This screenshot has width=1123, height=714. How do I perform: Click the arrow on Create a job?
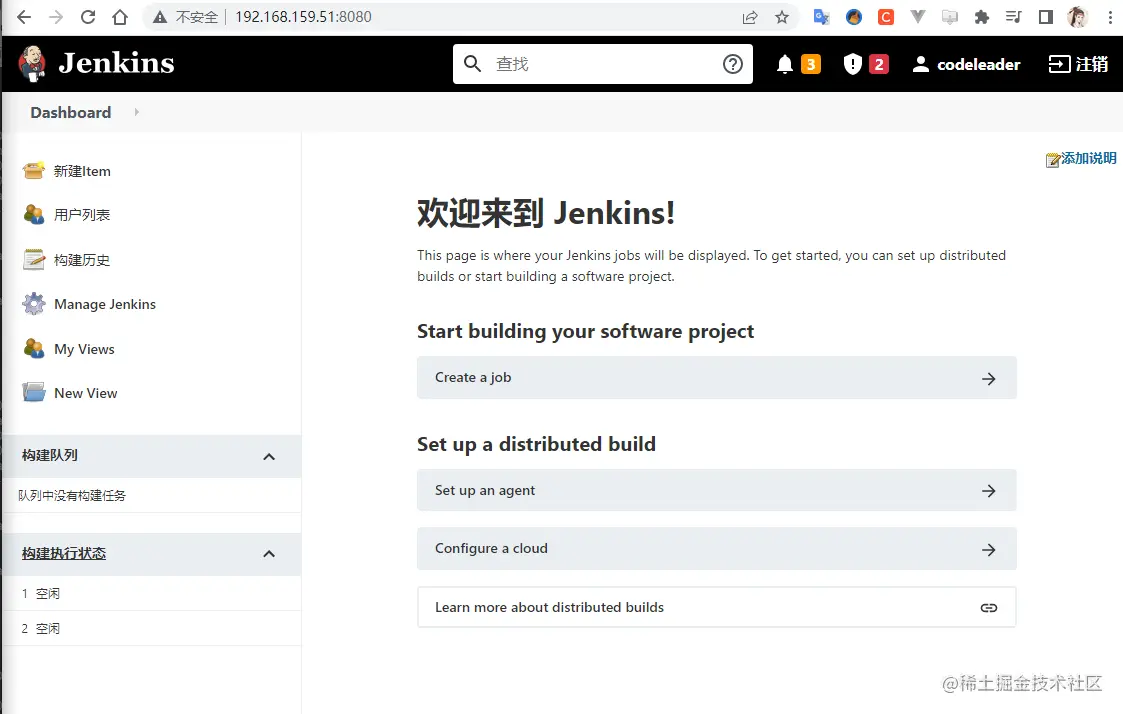pyautogui.click(x=988, y=379)
